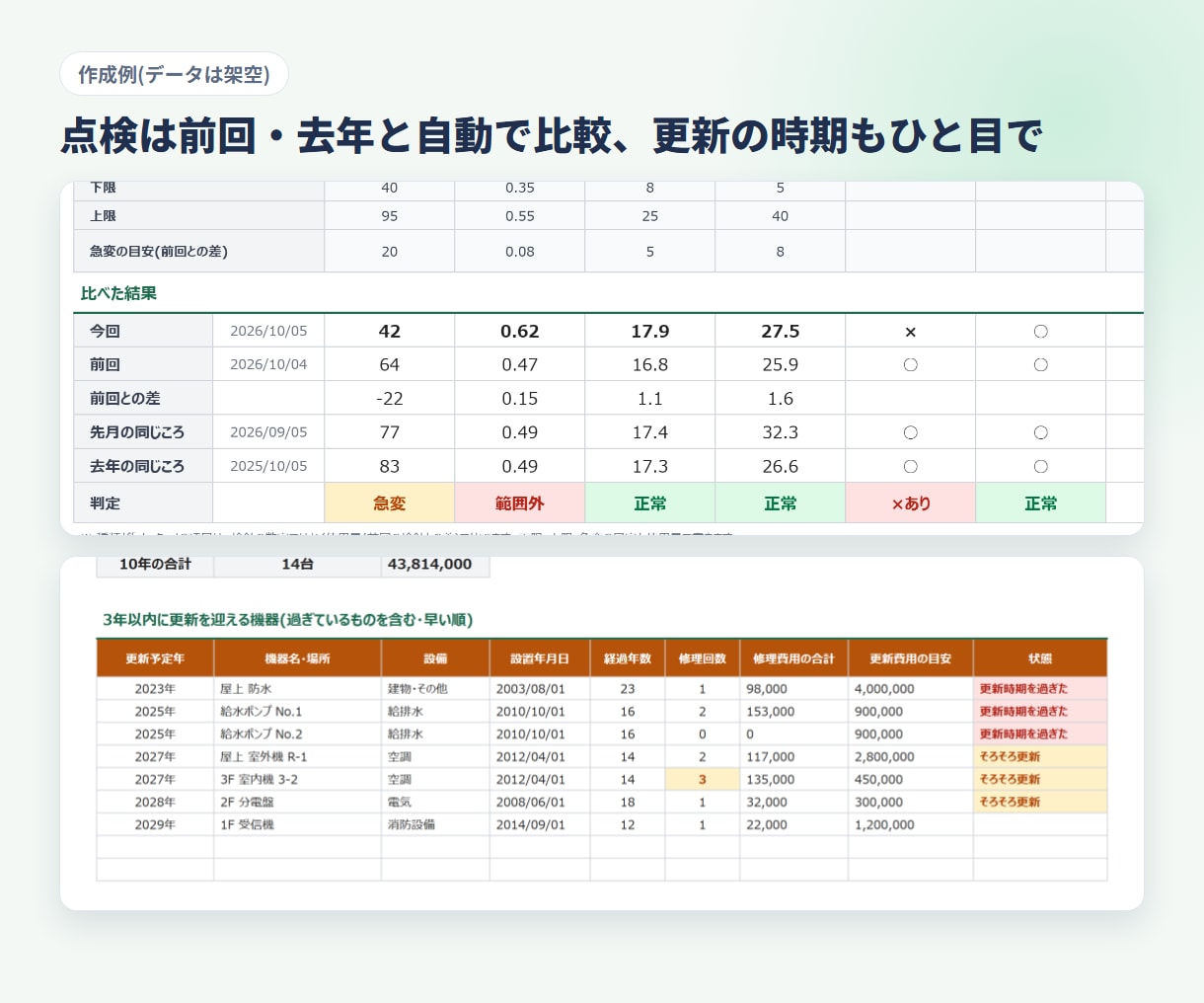Click the 作成例(データは架空) badge
The image size is (1204, 1003).
[x=174, y=74]
